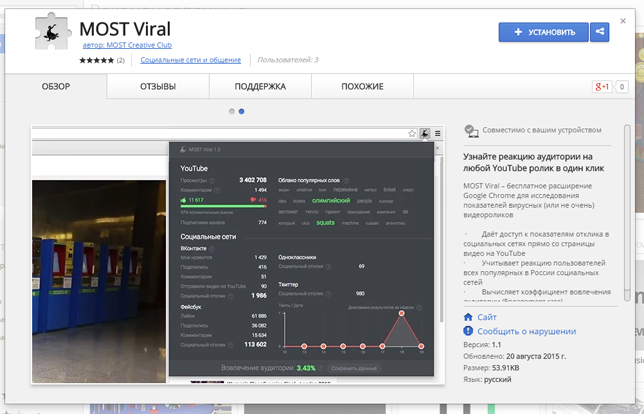Open the ПОХОЖИЕ tab
The width and height of the screenshot is (644, 414).
[362, 86]
